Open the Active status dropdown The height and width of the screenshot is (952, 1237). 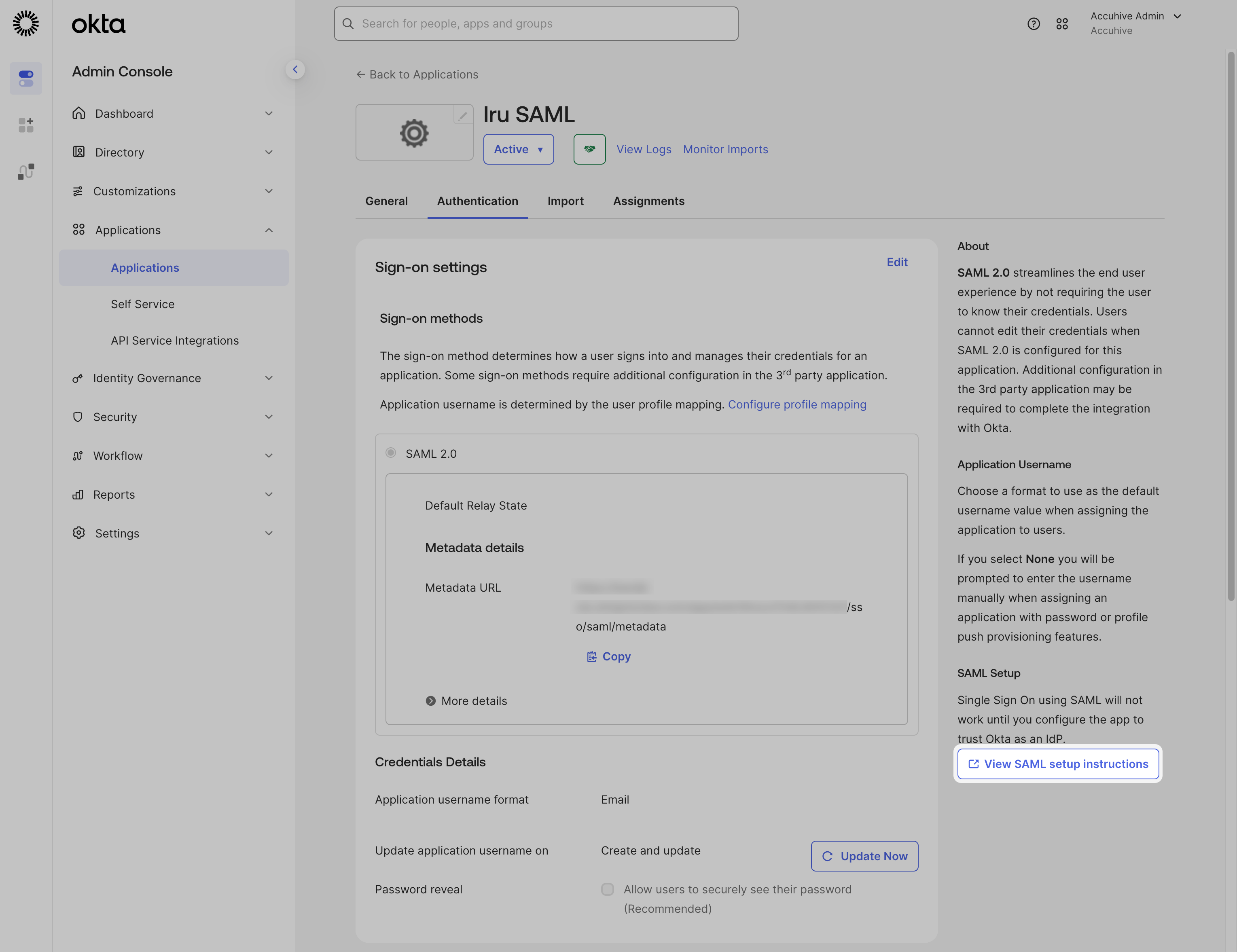tap(518, 149)
